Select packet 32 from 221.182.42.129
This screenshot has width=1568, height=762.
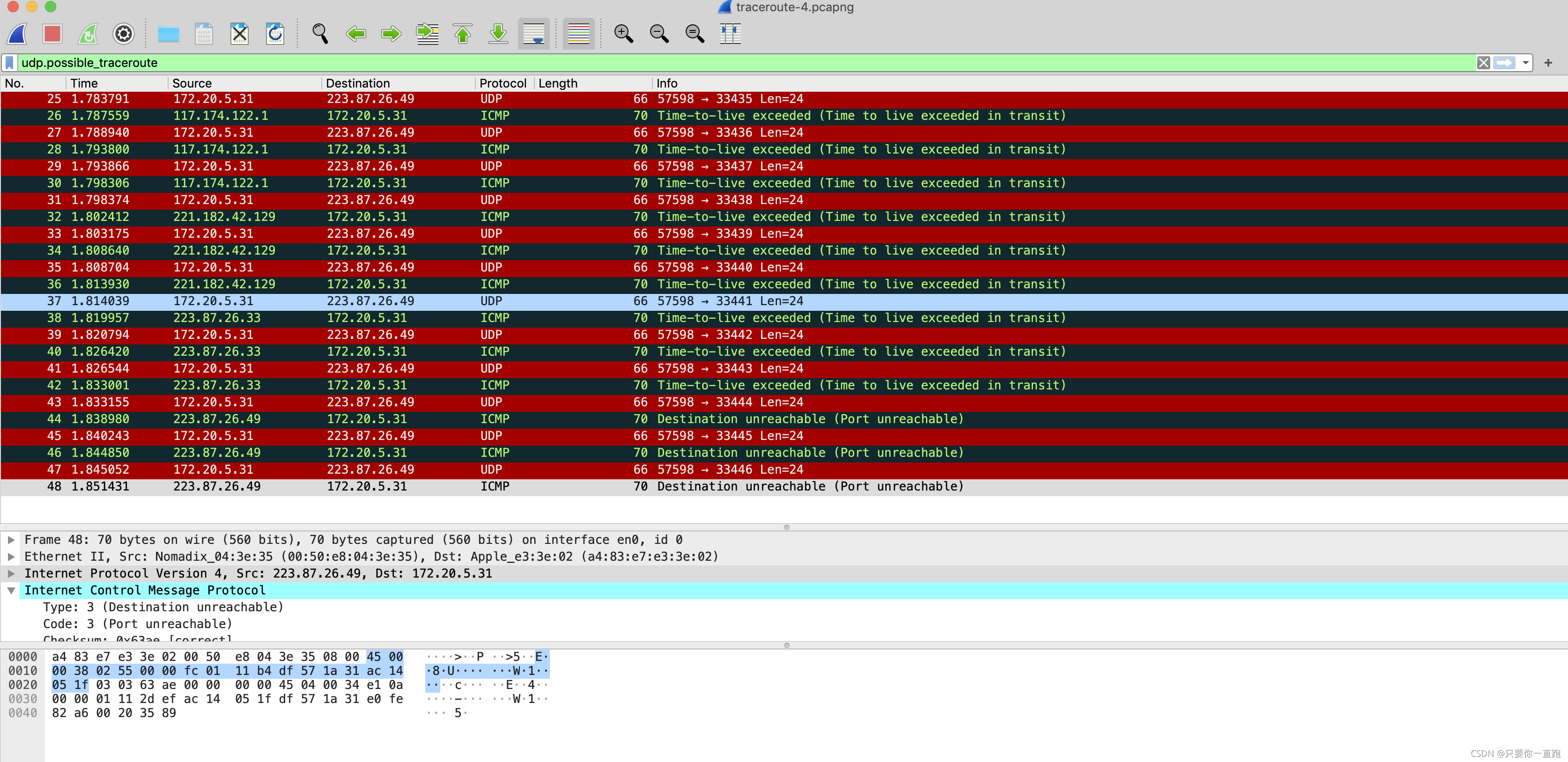784,217
